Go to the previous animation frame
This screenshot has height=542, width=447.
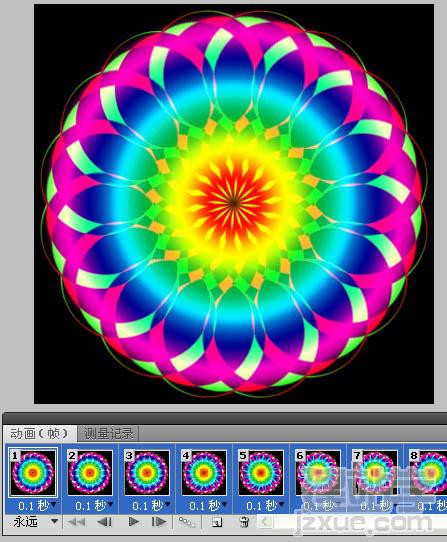[x=104, y=521]
